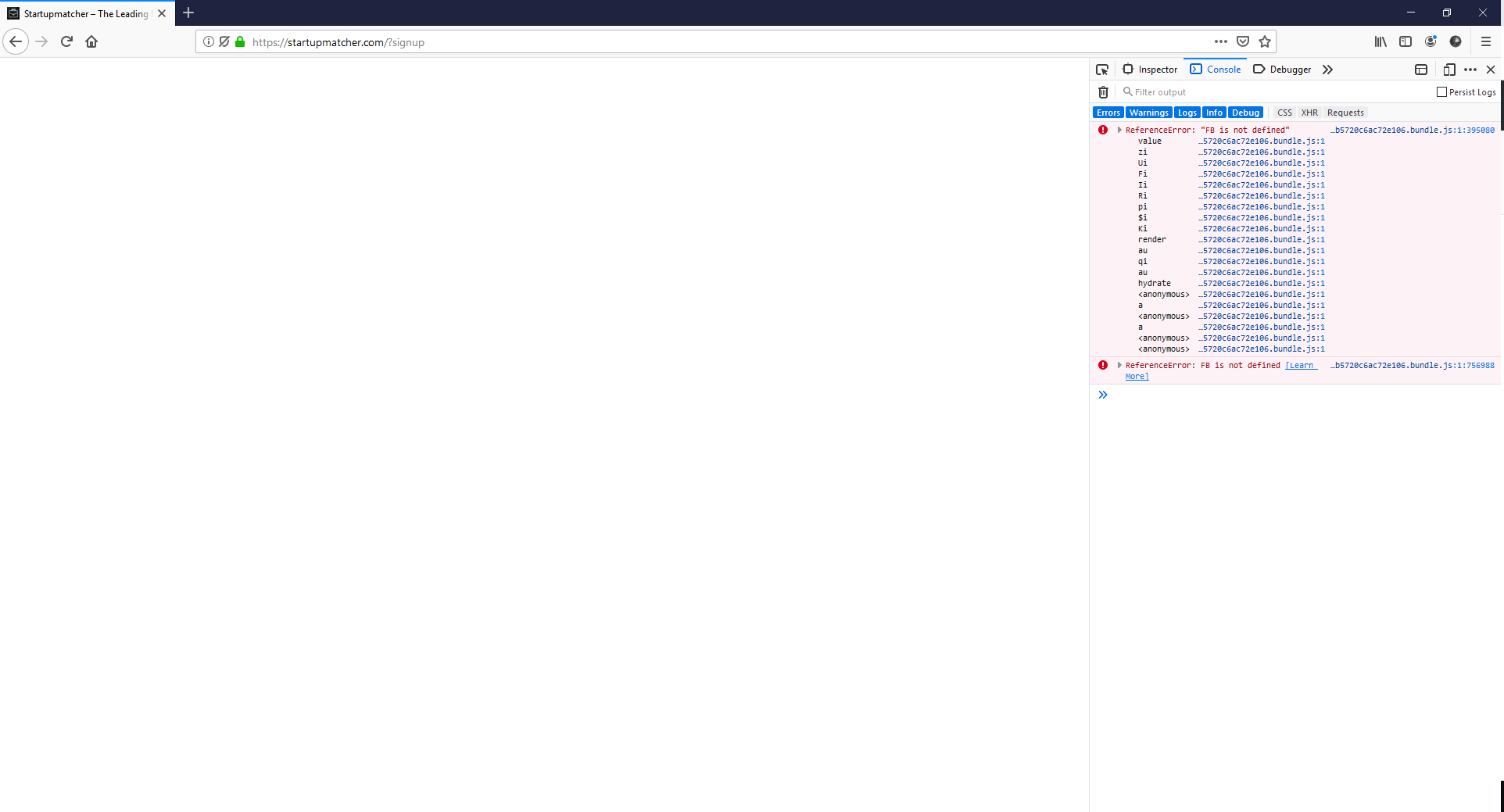The height and width of the screenshot is (812, 1504).
Task: Toggle split console dock view
Action: 1422,70
